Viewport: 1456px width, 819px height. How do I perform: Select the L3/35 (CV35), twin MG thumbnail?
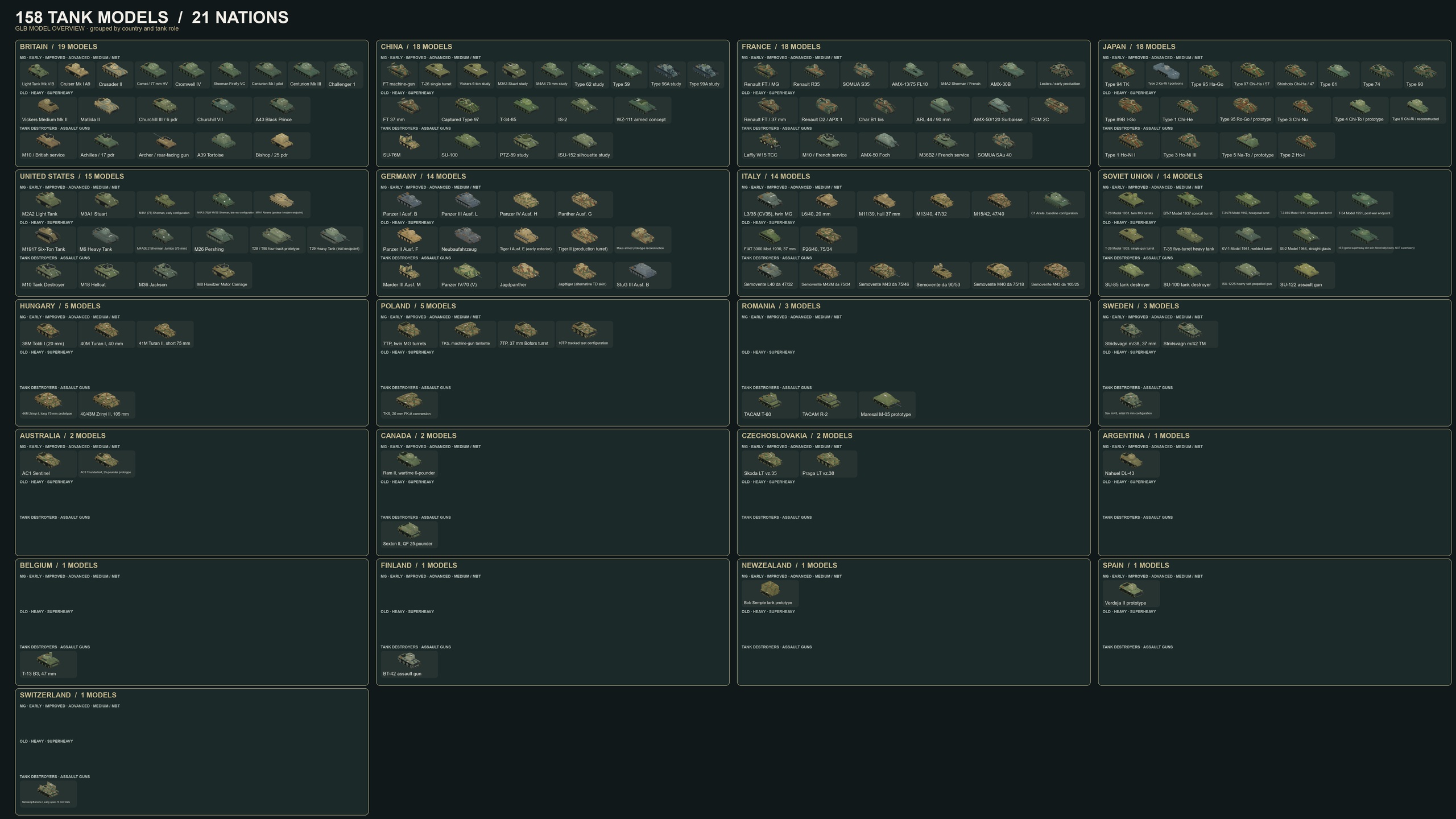click(770, 205)
